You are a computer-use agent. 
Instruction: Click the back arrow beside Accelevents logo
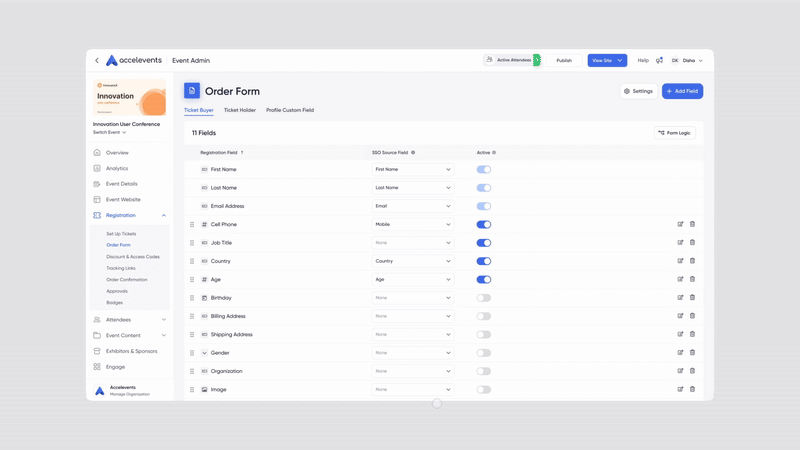(97, 61)
